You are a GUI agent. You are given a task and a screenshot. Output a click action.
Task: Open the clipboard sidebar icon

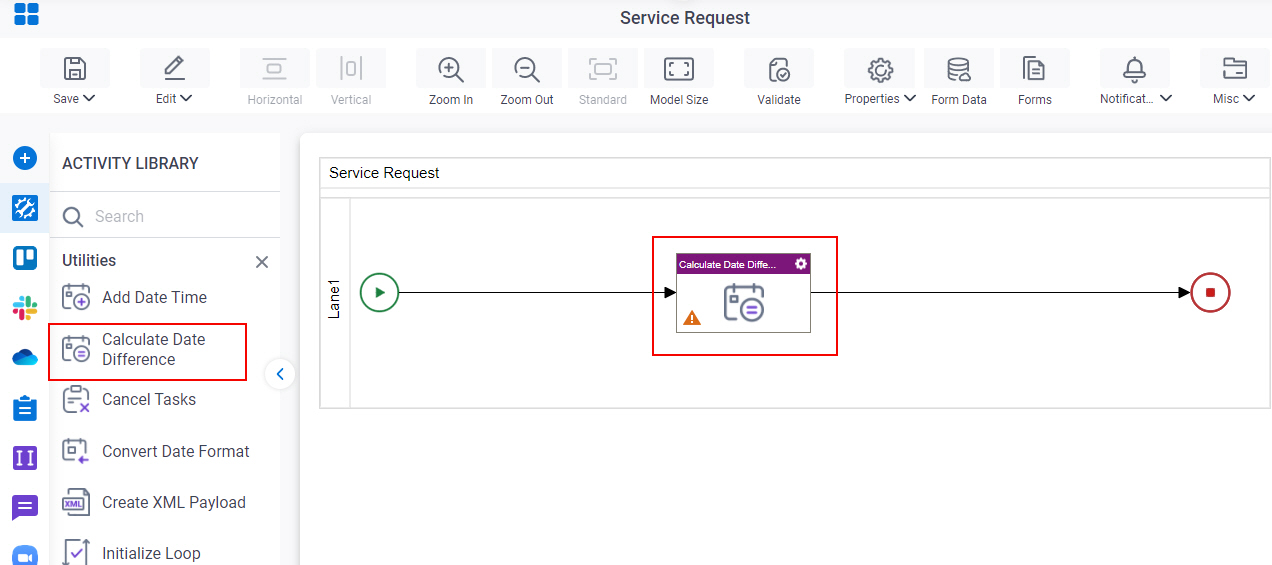[x=25, y=408]
